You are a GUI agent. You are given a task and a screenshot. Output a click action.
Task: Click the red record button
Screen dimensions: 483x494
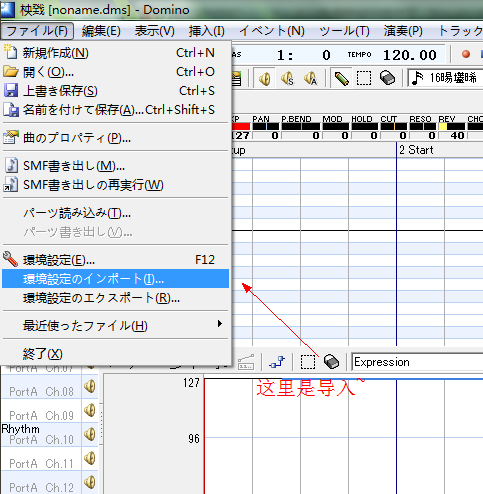(466, 54)
